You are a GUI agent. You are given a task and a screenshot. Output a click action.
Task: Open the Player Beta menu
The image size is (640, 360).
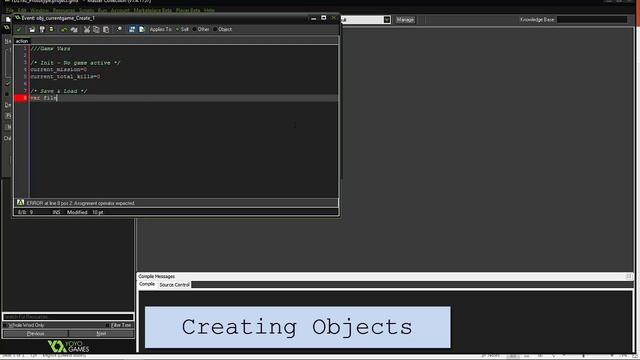[x=188, y=10]
